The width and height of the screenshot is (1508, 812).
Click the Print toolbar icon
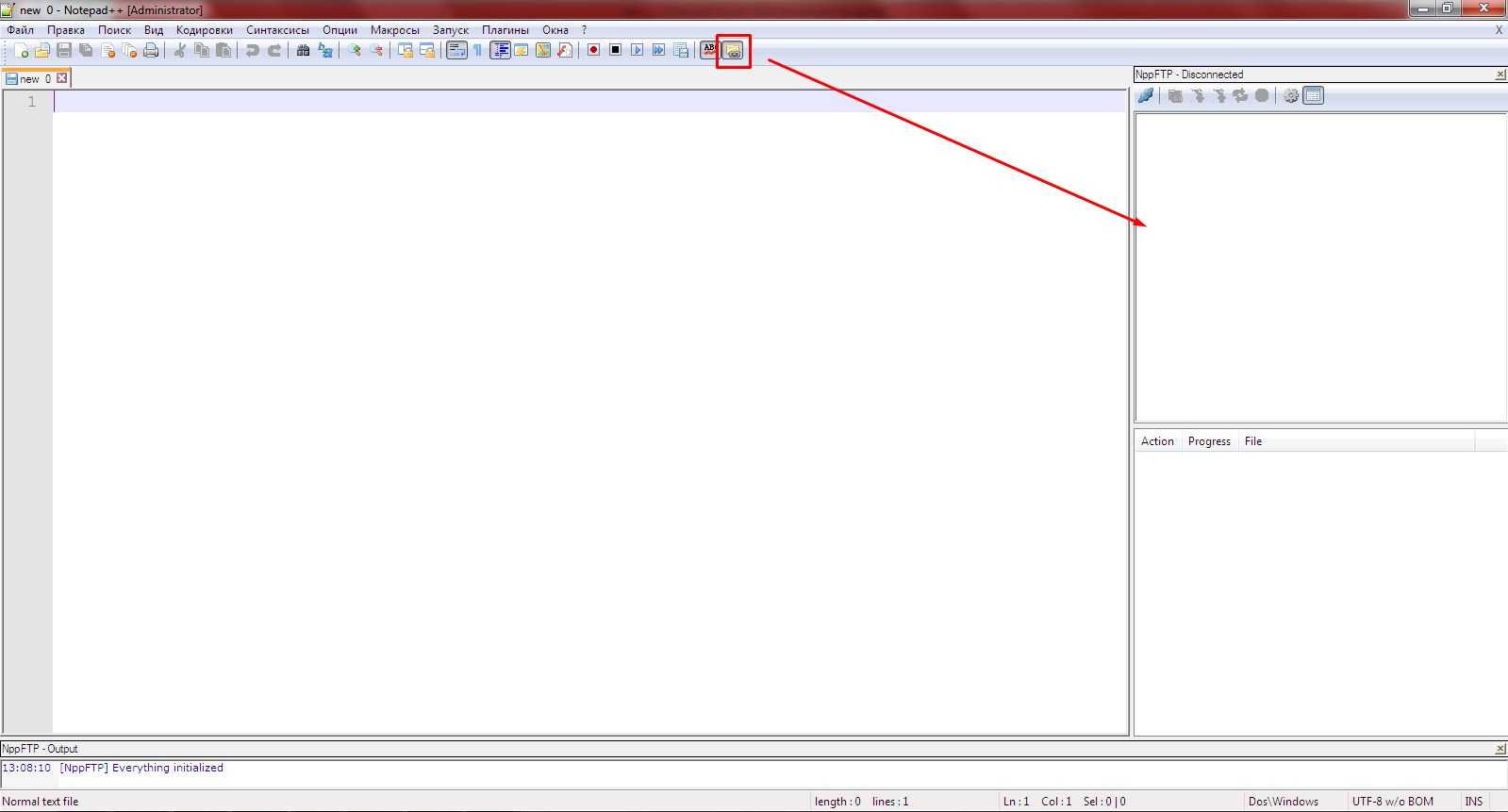(151, 50)
